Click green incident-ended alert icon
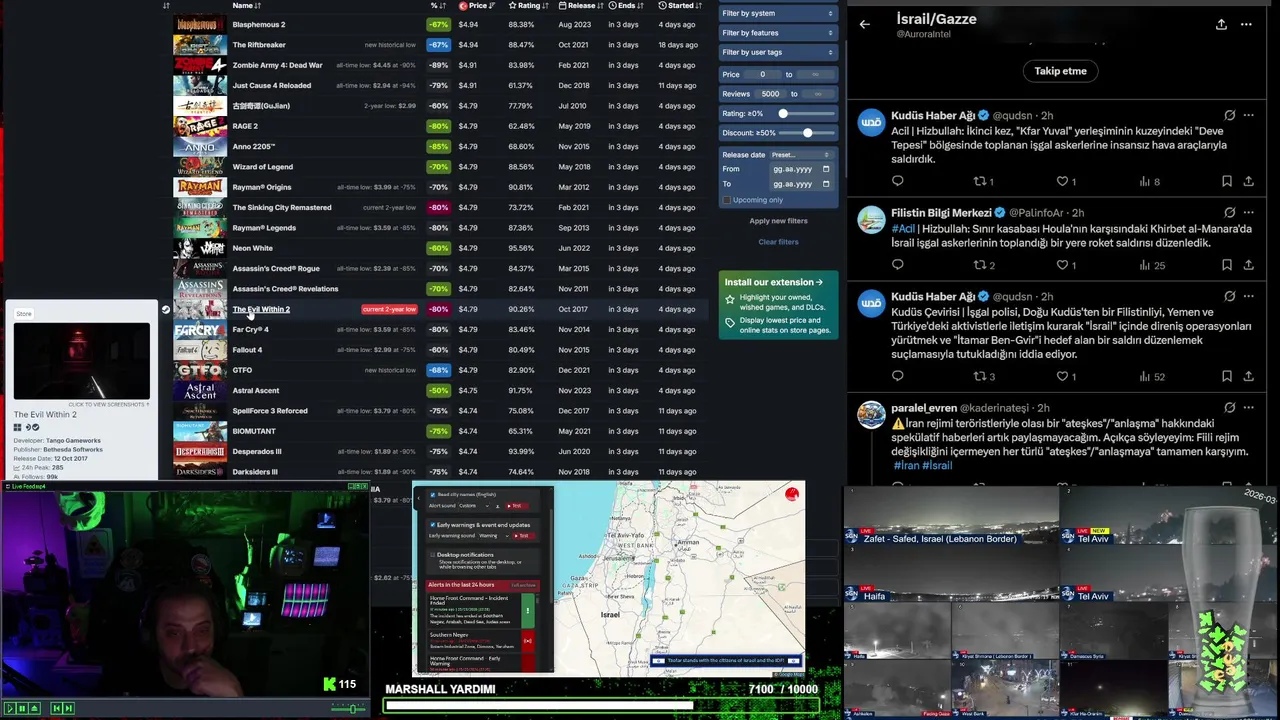Viewport: 1280px width, 720px height. (x=527, y=610)
